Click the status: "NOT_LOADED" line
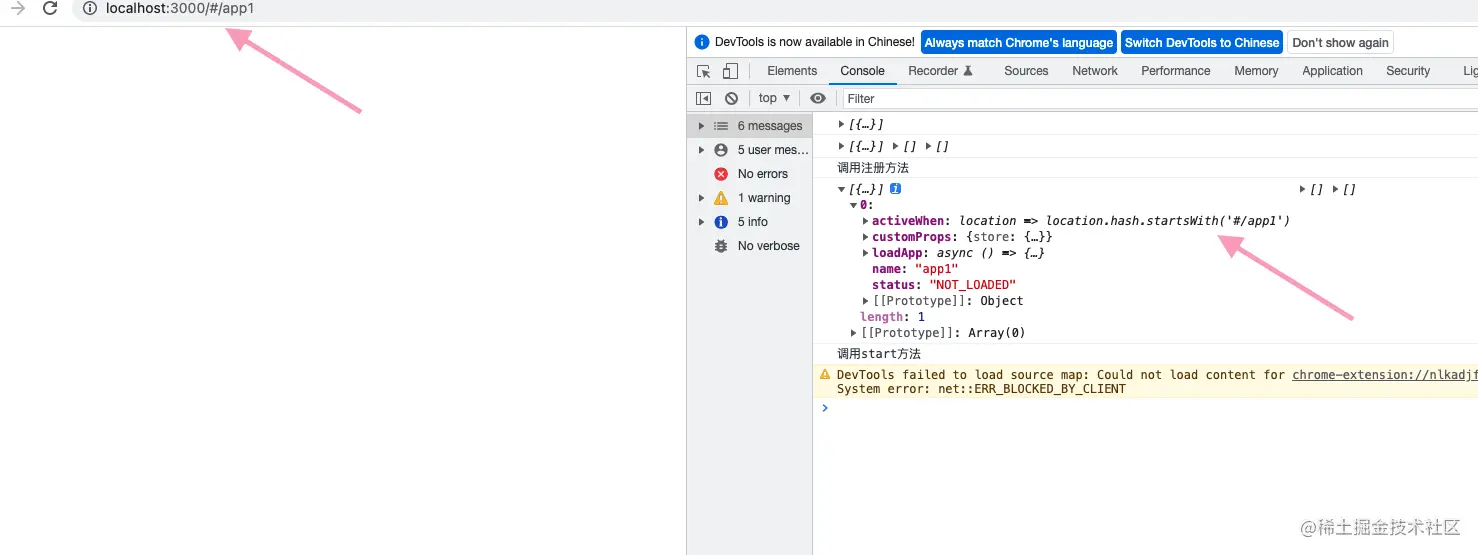 click(x=943, y=285)
